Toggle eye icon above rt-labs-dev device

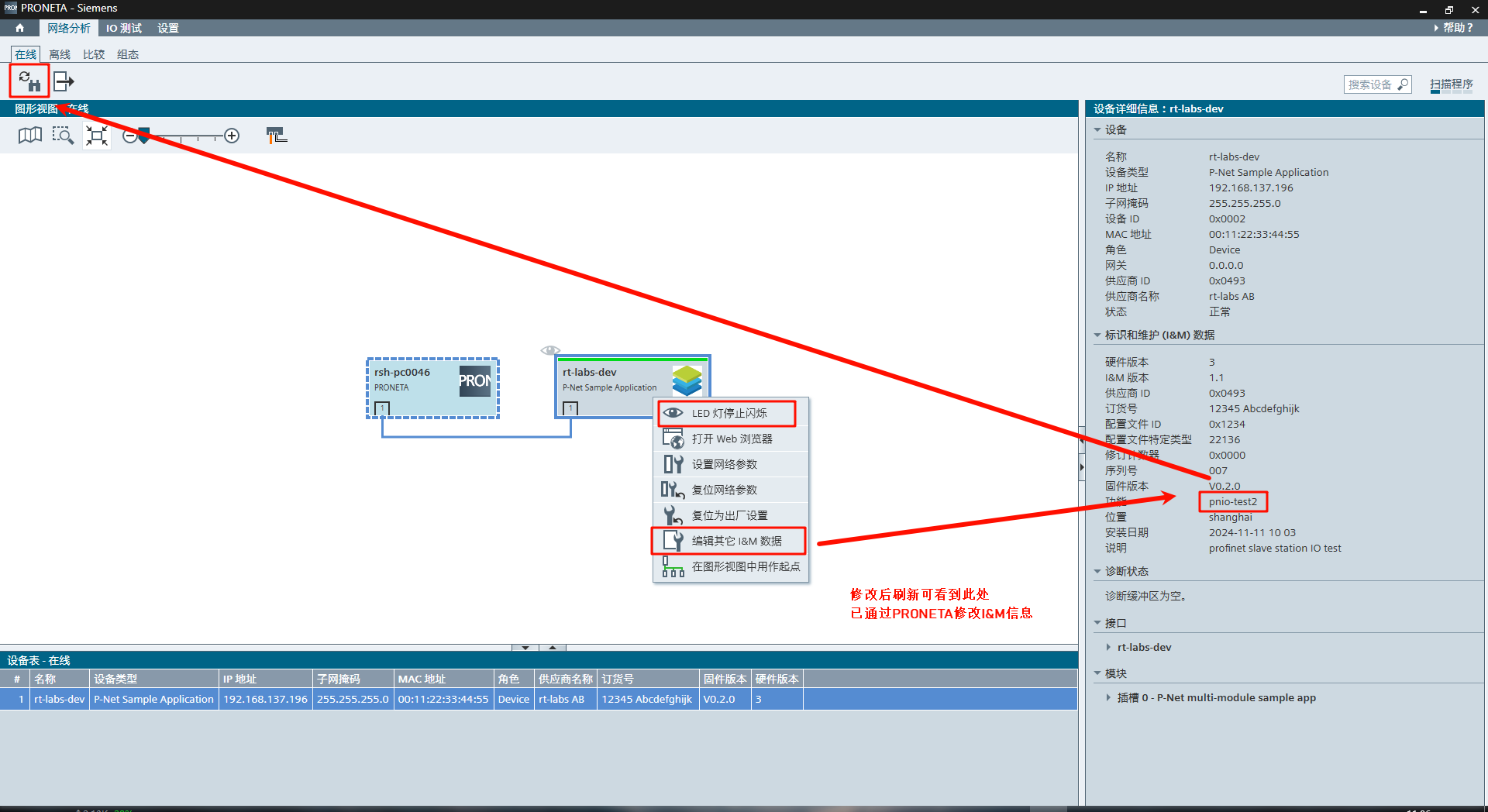click(550, 350)
